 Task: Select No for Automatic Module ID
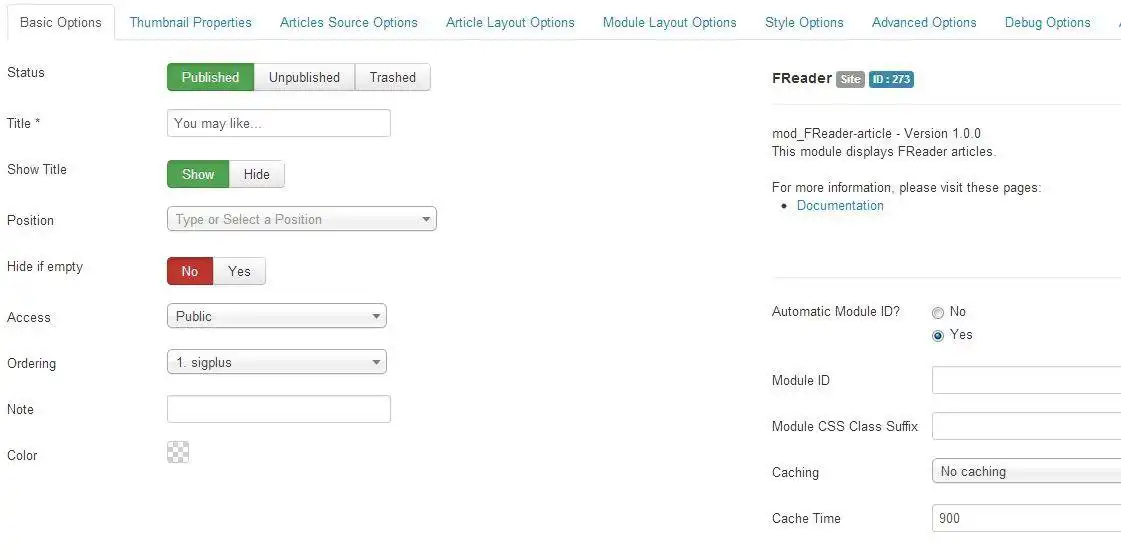pyautogui.click(x=938, y=313)
